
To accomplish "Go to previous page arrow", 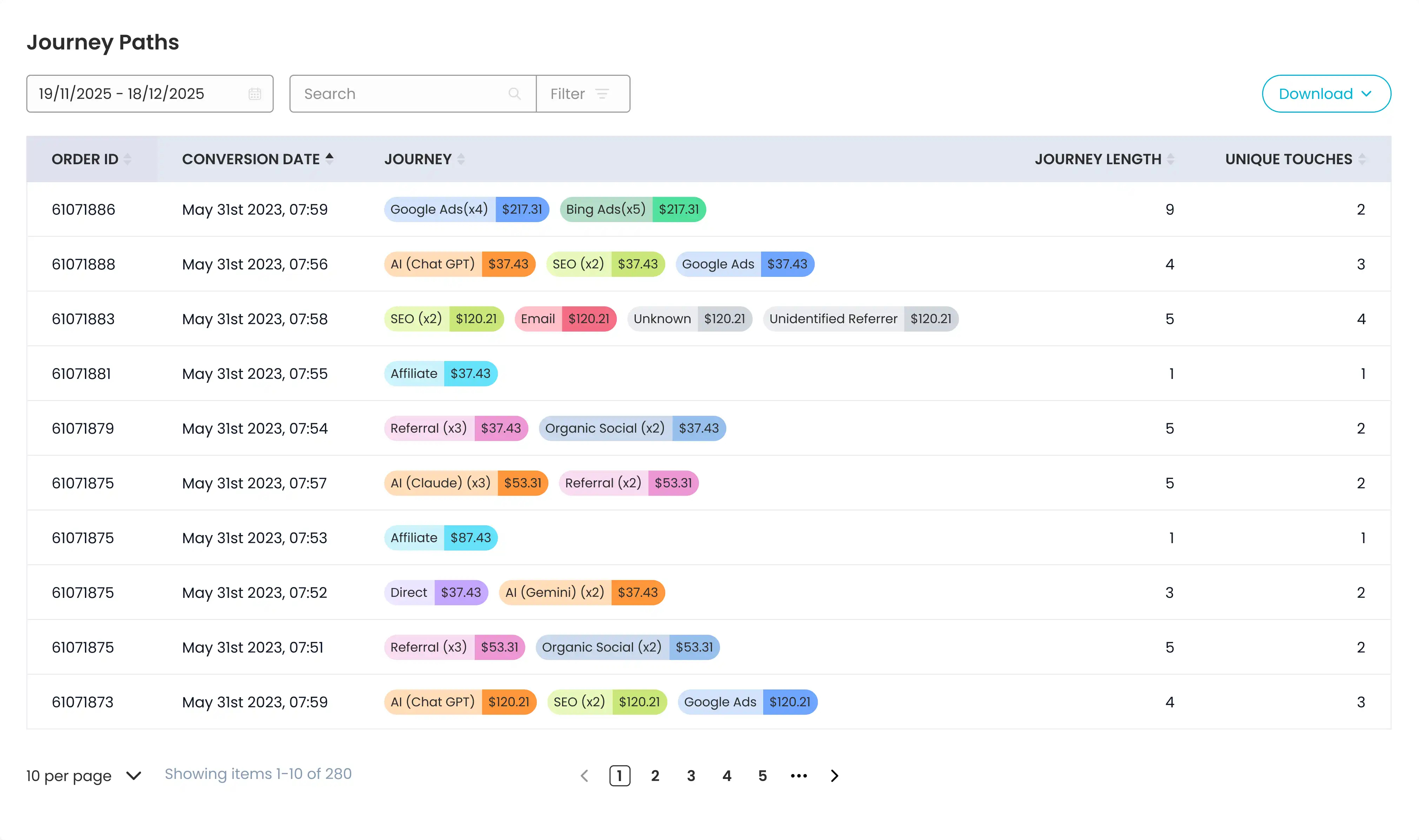I will point(585,775).
